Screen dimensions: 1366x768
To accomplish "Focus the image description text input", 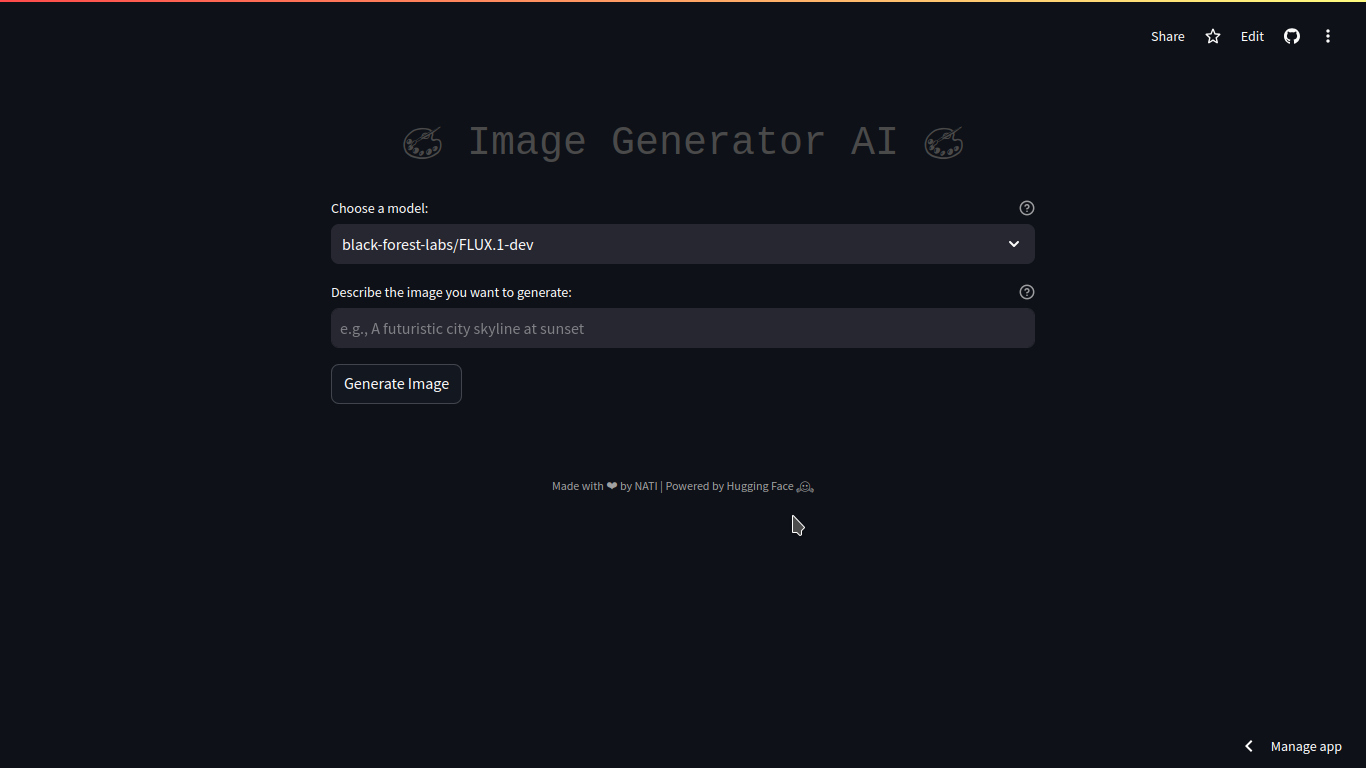I will [x=682, y=328].
